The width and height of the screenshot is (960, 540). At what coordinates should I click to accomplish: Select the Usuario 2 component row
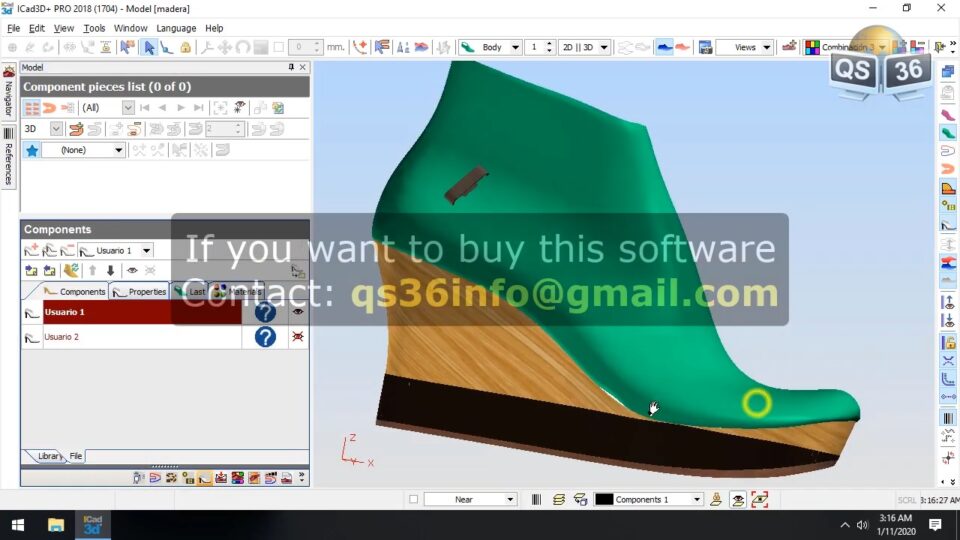point(142,337)
